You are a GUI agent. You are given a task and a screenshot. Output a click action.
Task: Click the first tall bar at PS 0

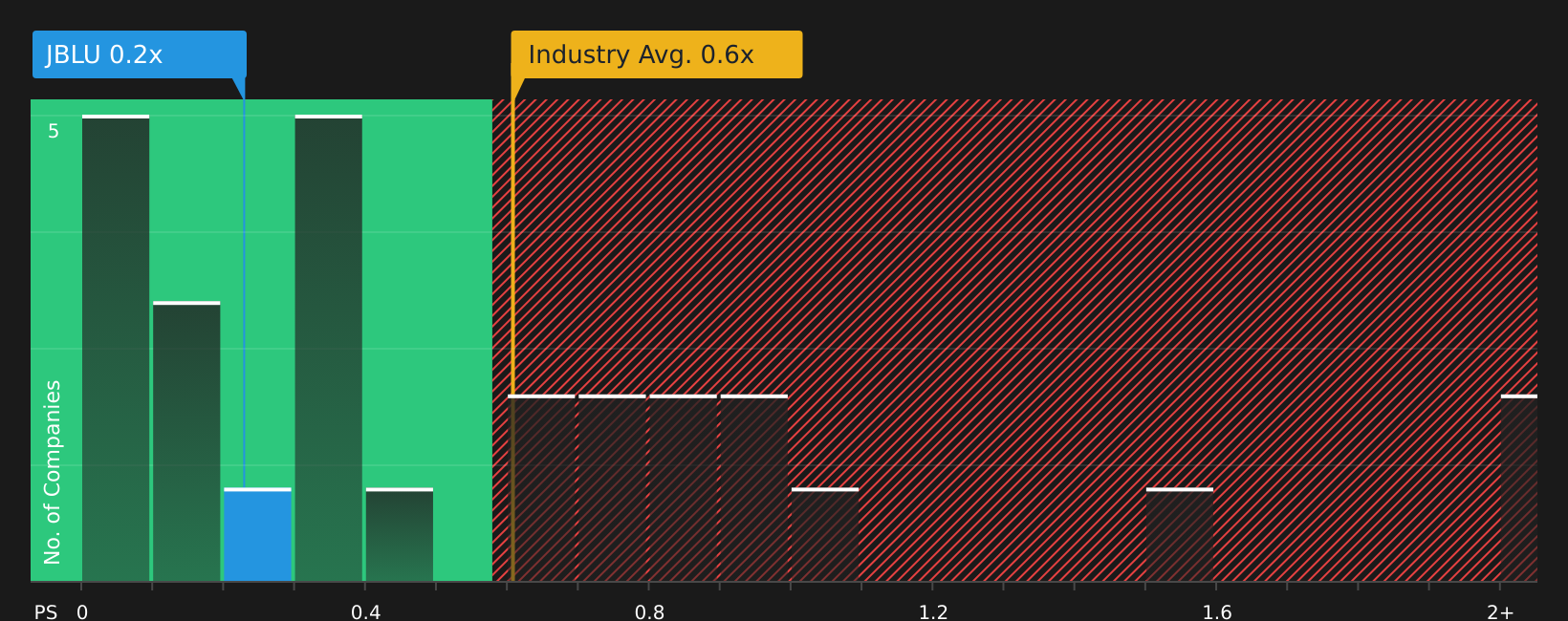116,349
